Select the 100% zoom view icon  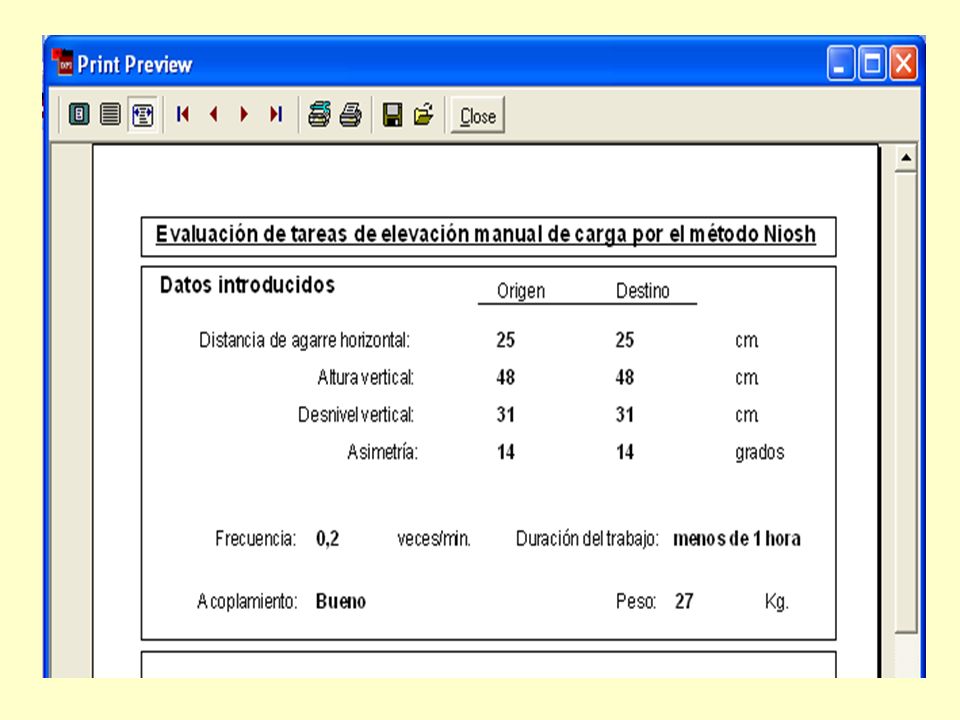[110, 114]
